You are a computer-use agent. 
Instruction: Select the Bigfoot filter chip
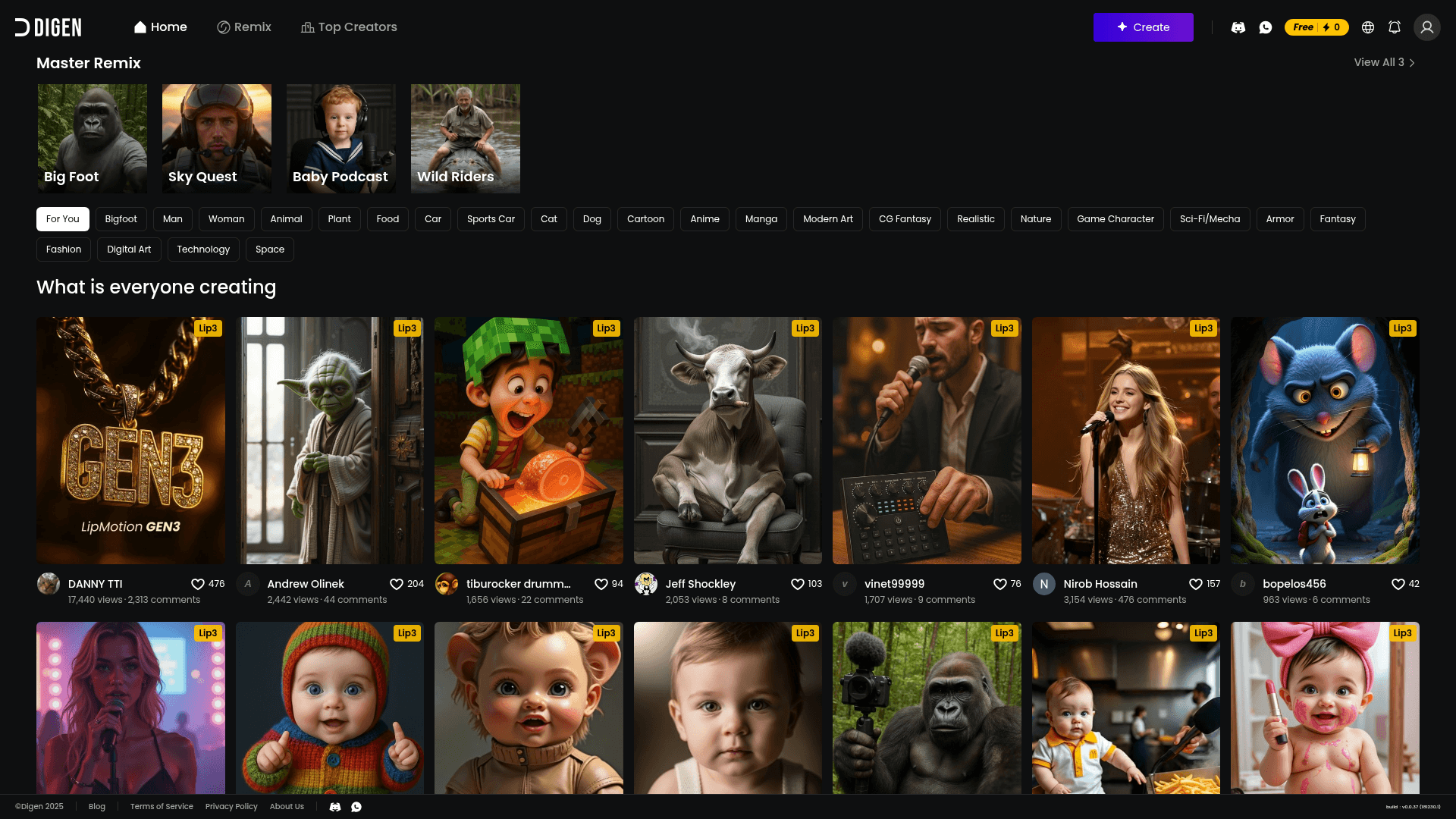[x=121, y=219]
